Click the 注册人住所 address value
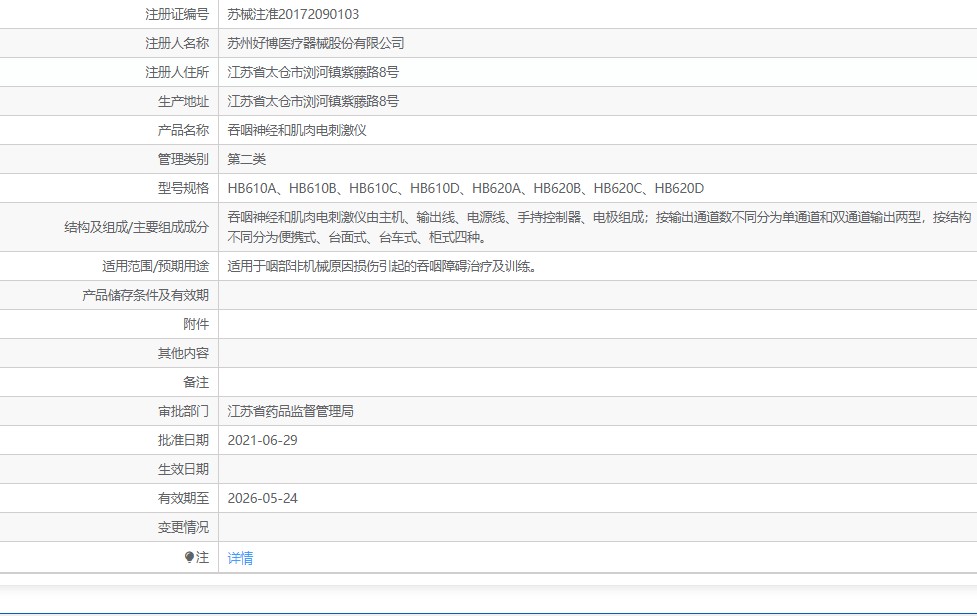The image size is (977, 616). tap(313, 72)
